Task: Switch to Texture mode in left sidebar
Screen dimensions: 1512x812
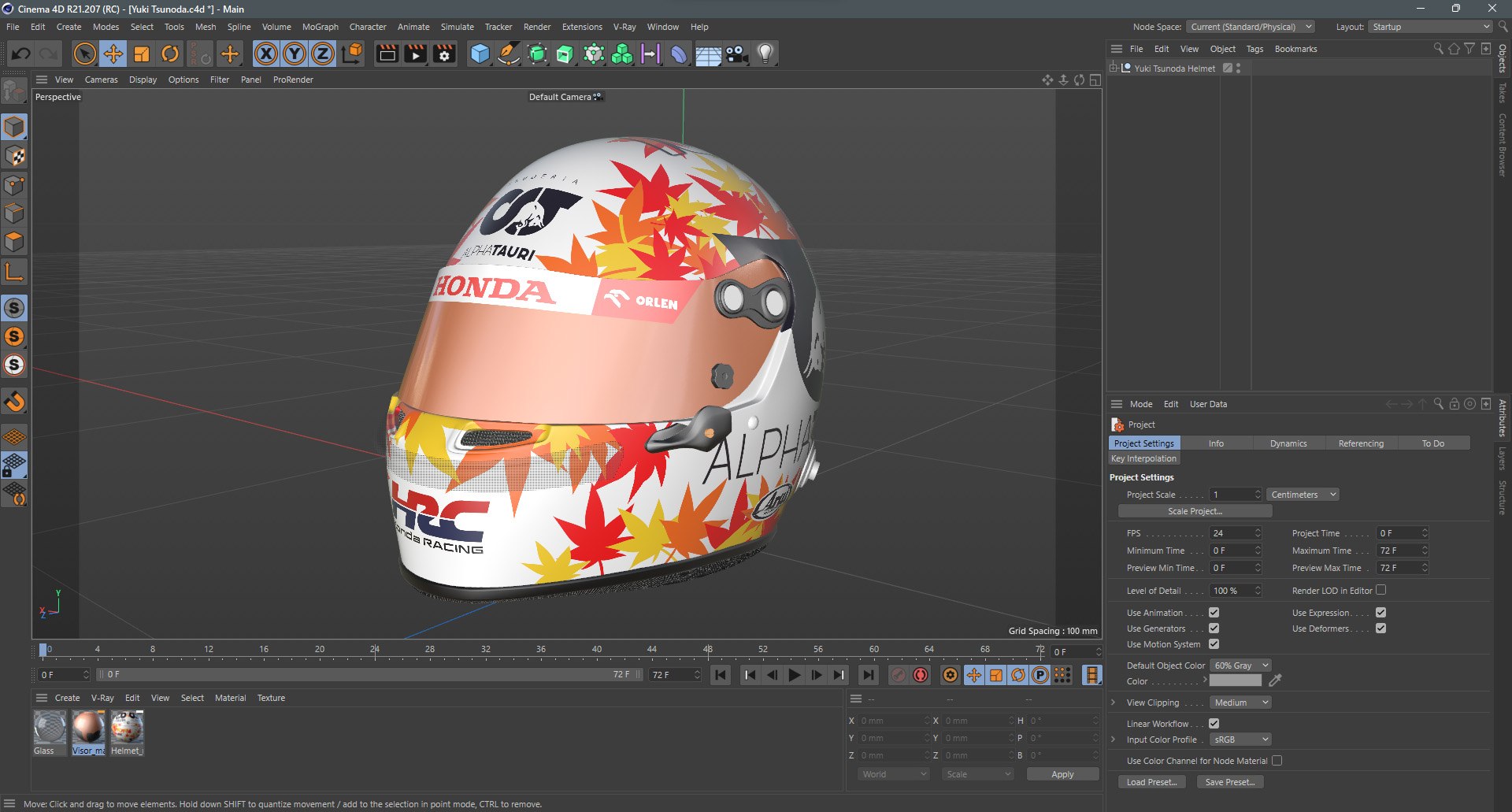Action: 14,156
